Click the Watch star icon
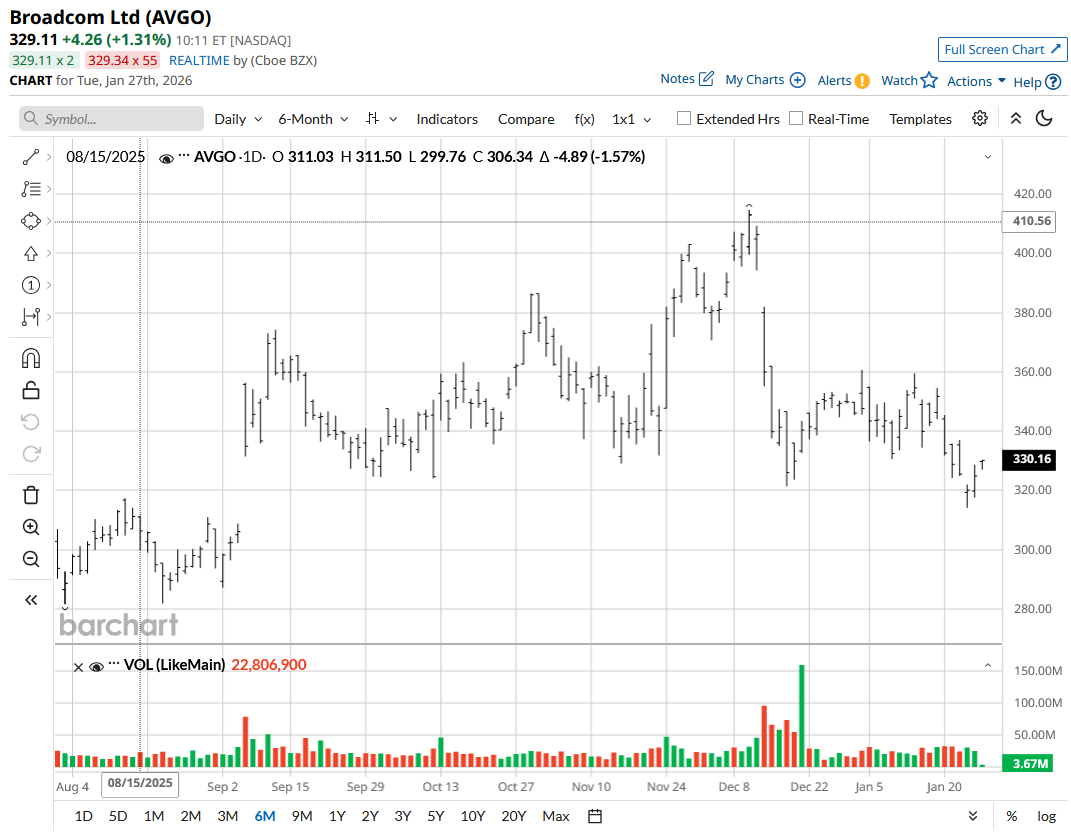Image resolution: width=1071 pixels, height=839 pixels. [929, 80]
